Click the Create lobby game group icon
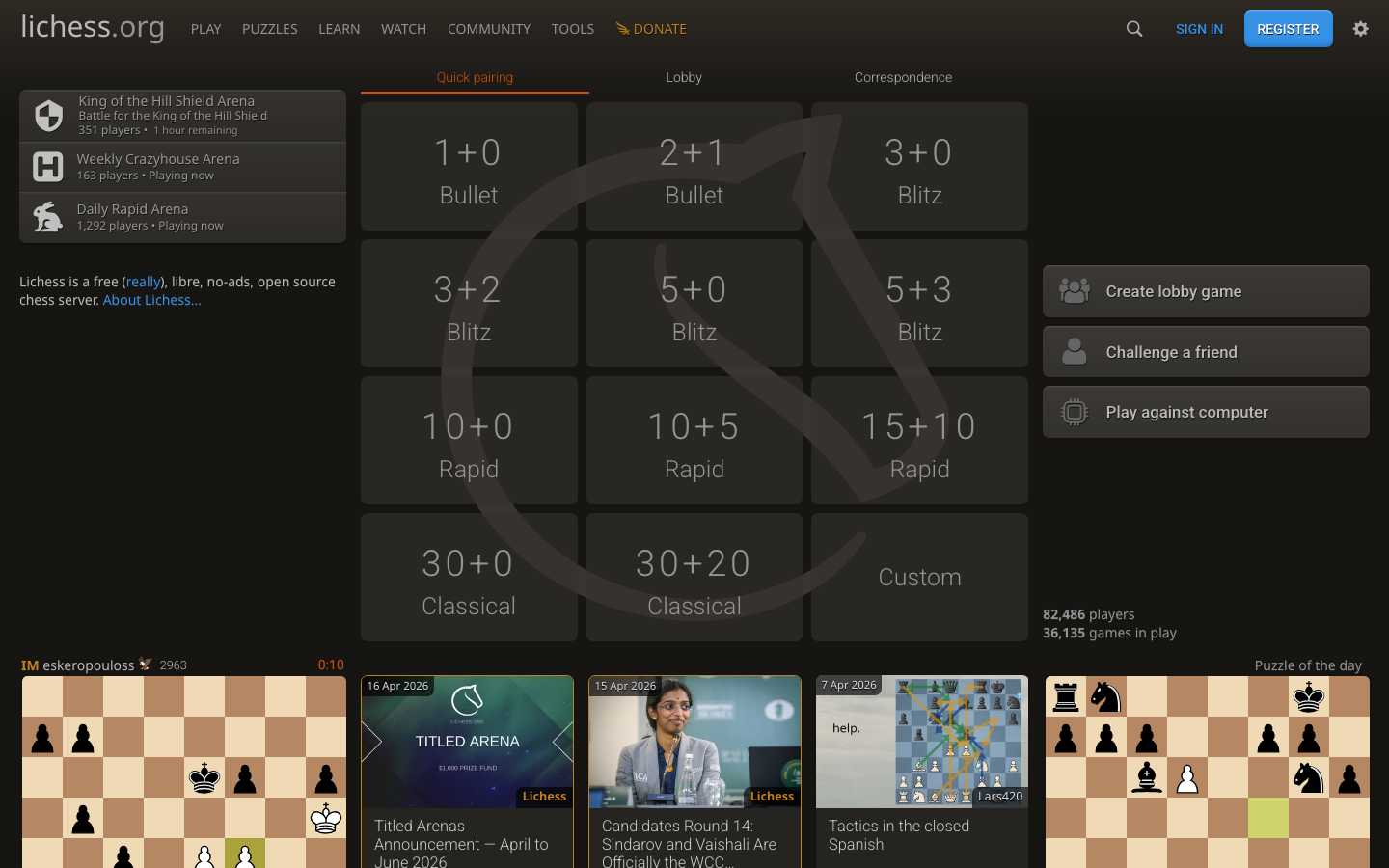 [1075, 291]
